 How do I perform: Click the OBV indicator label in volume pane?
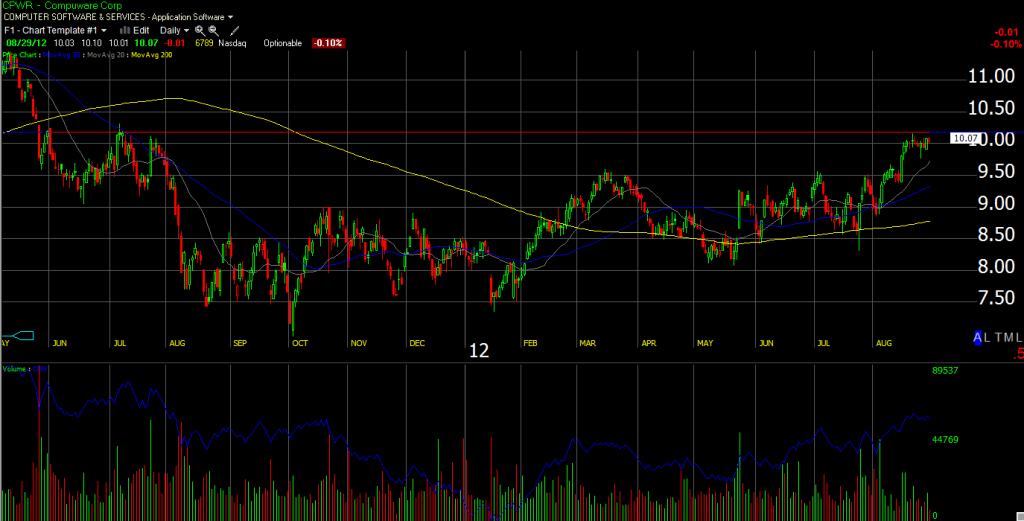coord(42,369)
